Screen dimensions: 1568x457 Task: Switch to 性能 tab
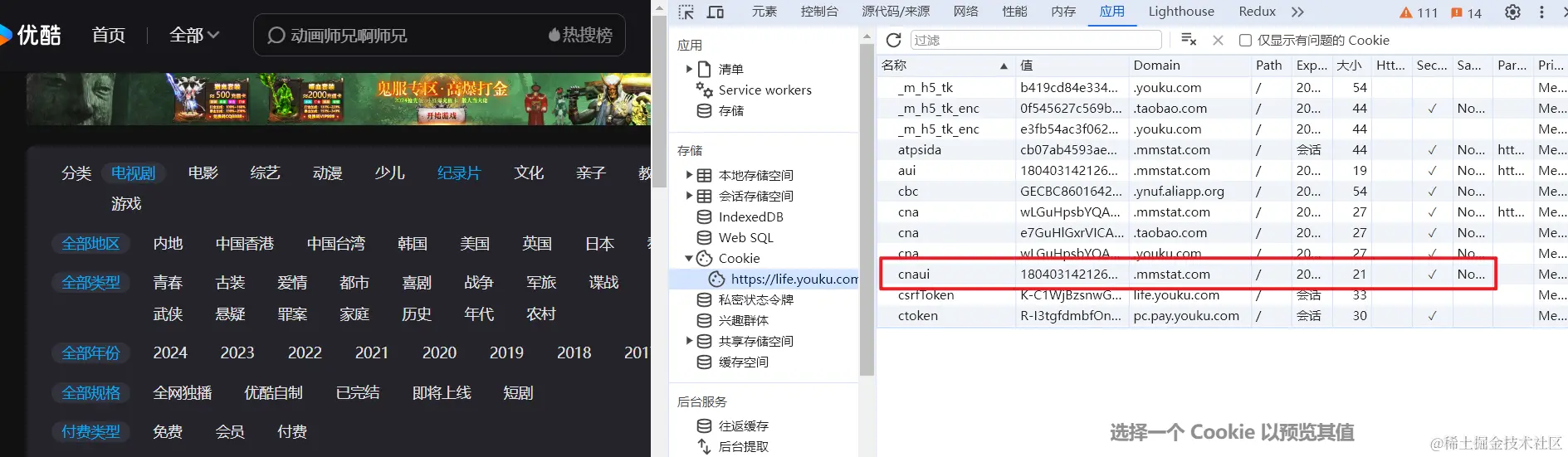click(1014, 12)
